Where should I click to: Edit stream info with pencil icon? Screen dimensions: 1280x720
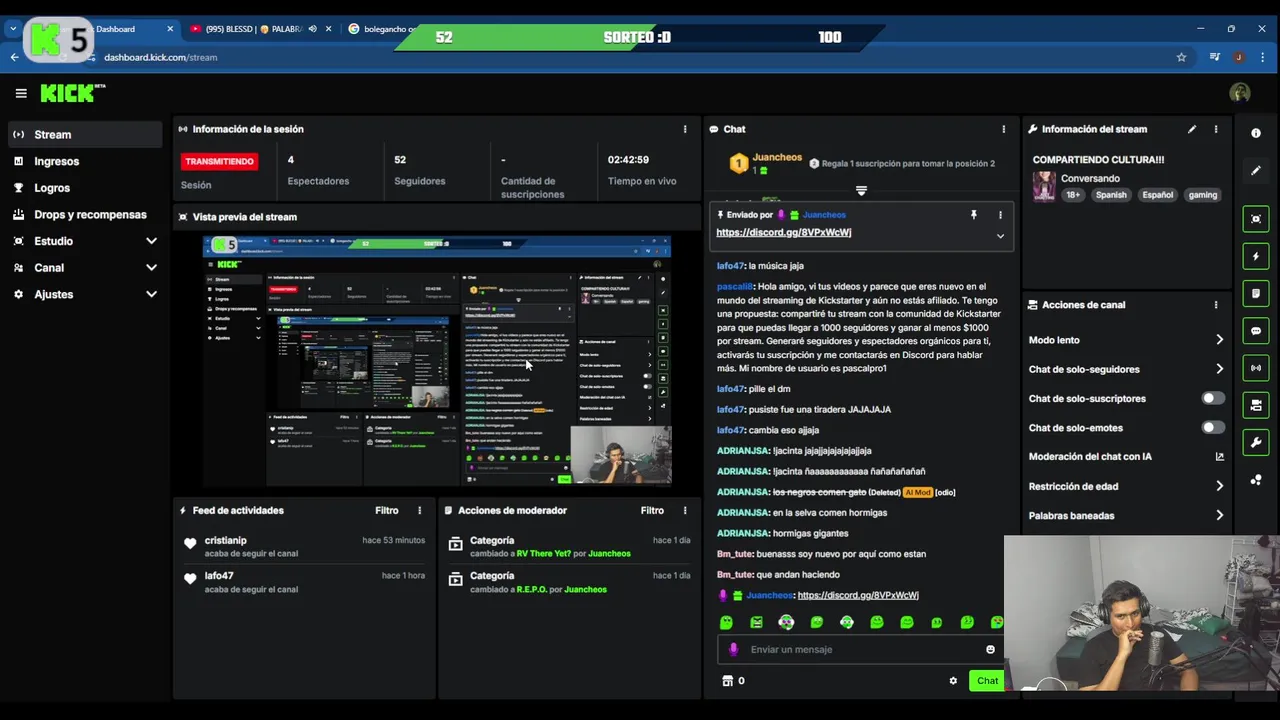[1192, 129]
